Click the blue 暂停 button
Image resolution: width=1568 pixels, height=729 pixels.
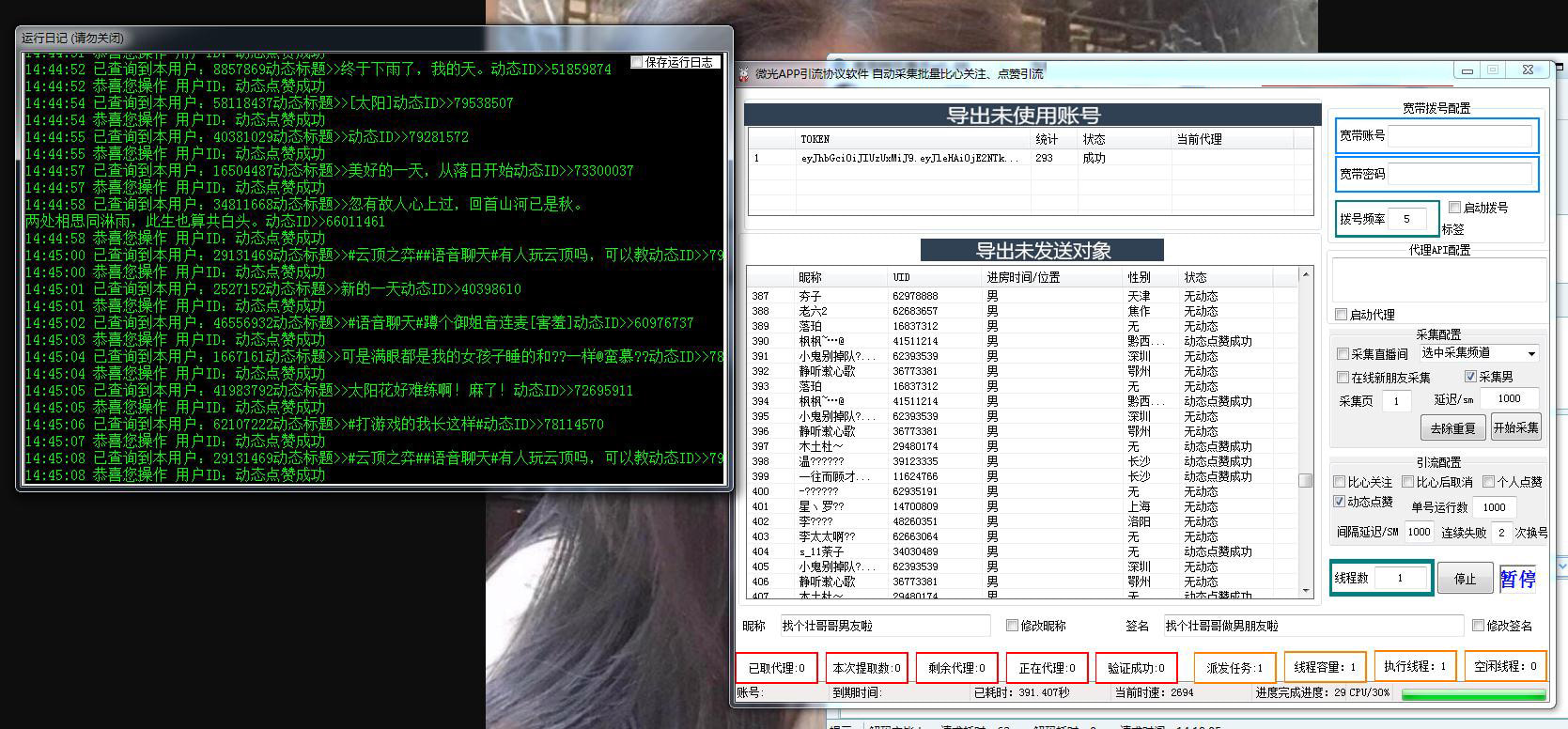(1517, 579)
